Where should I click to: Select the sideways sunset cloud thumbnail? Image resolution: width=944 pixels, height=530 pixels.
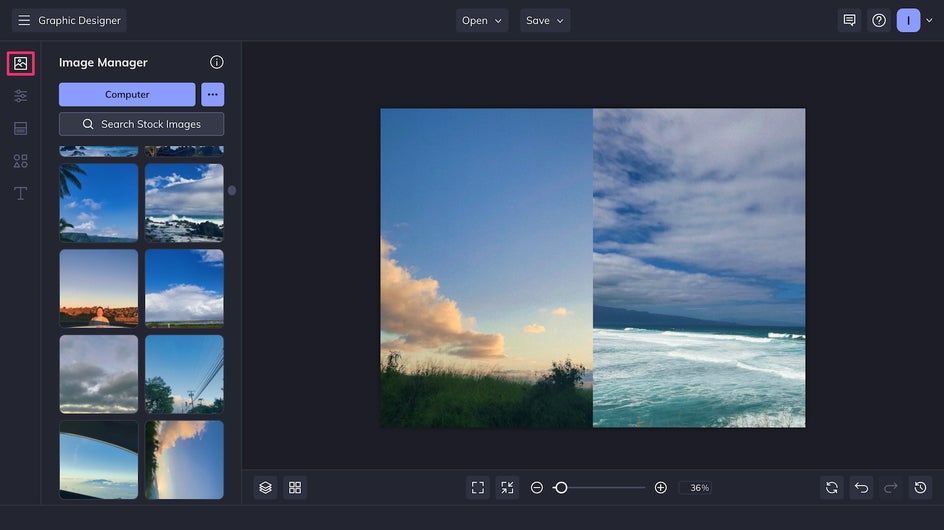pyautogui.click(x=184, y=460)
